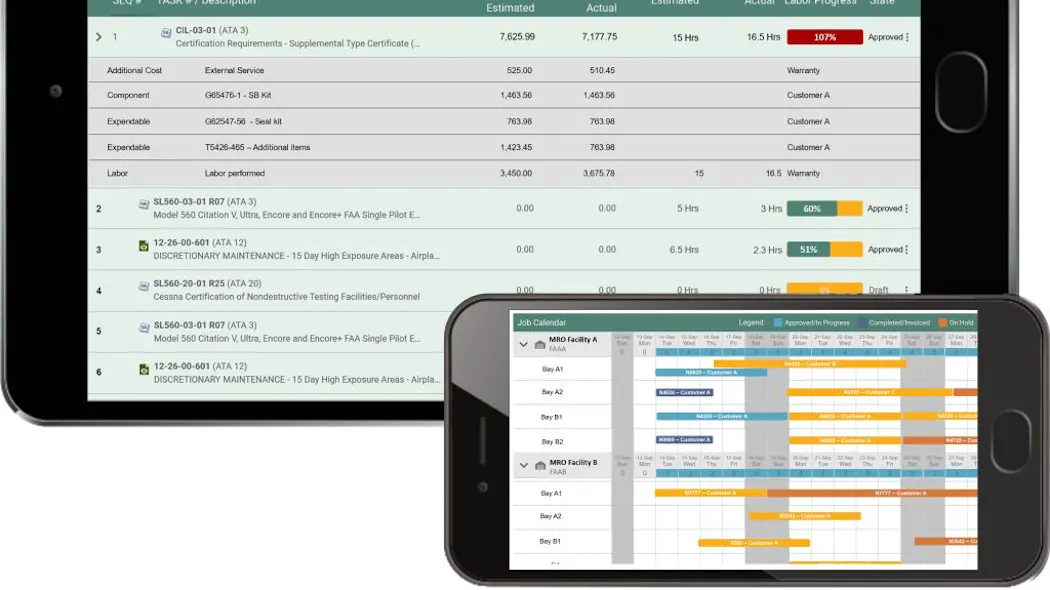Click the 1,423.45 estimated value
This screenshot has height=590, width=1050.
pyautogui.click(x=516, y=147)
